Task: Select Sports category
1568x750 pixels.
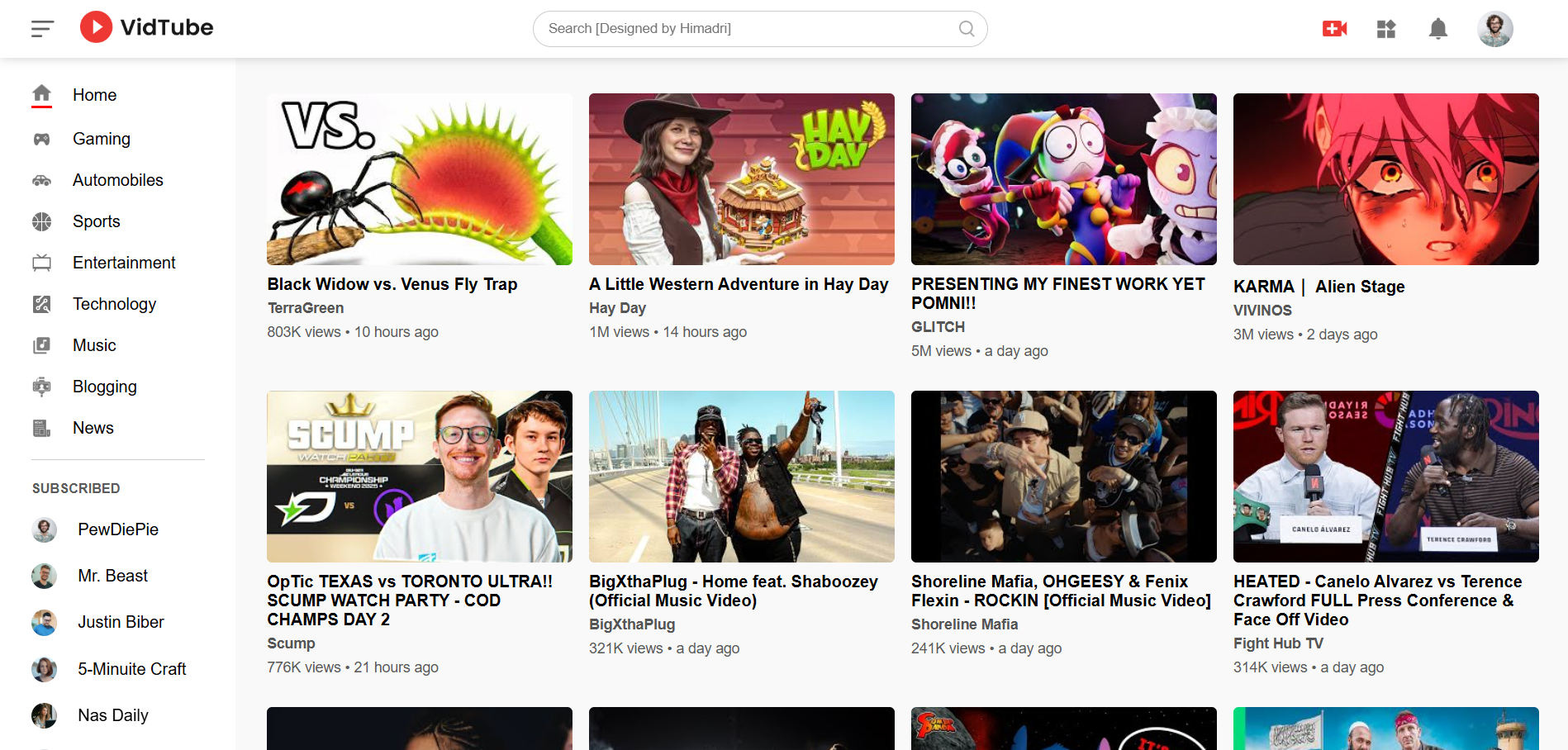Action: point(97,221)
